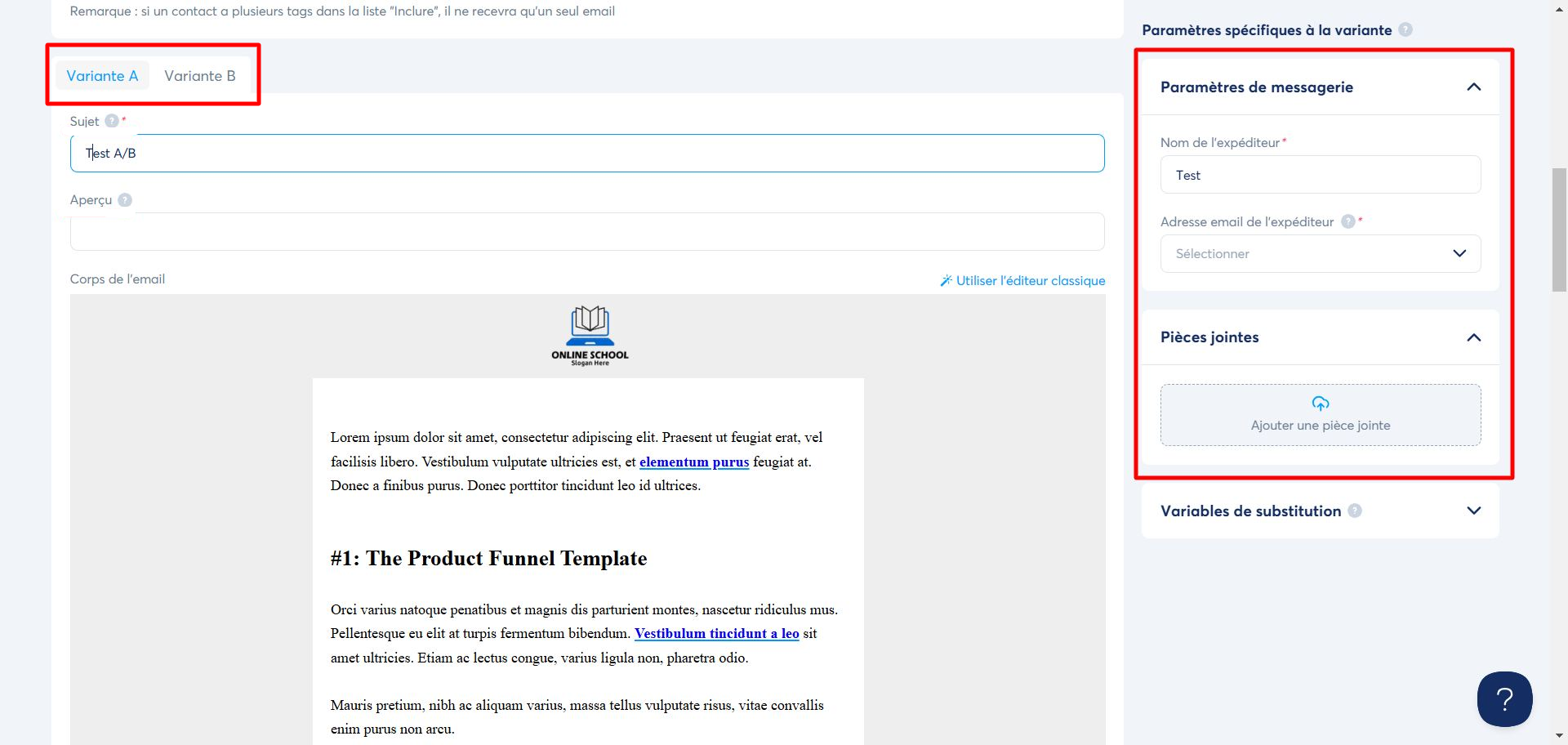Open the floating help question mark button
Screen dimensions: 1568x745
(x=1504, y=699)
